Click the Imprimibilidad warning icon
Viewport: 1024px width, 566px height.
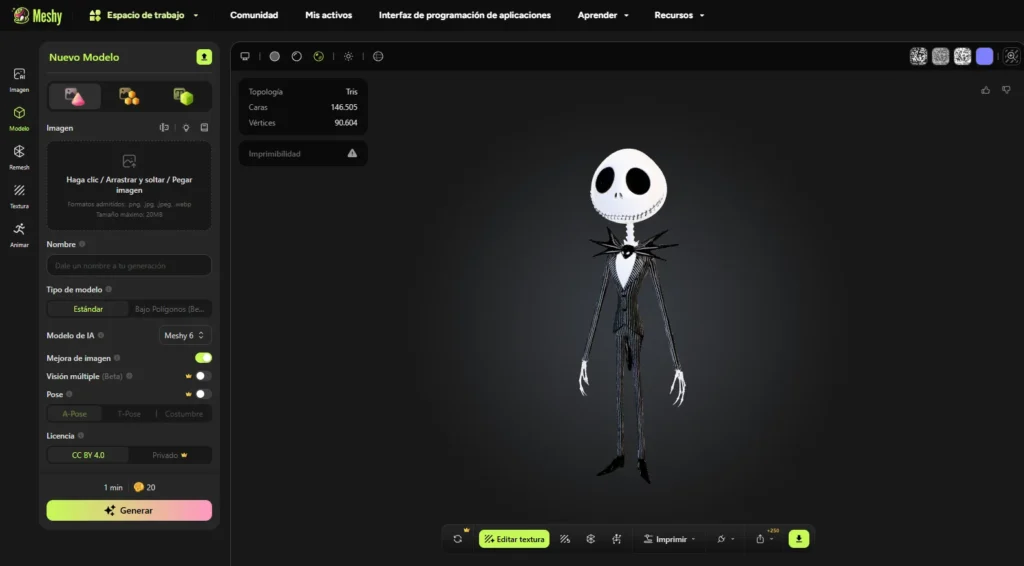coord(352,154)
